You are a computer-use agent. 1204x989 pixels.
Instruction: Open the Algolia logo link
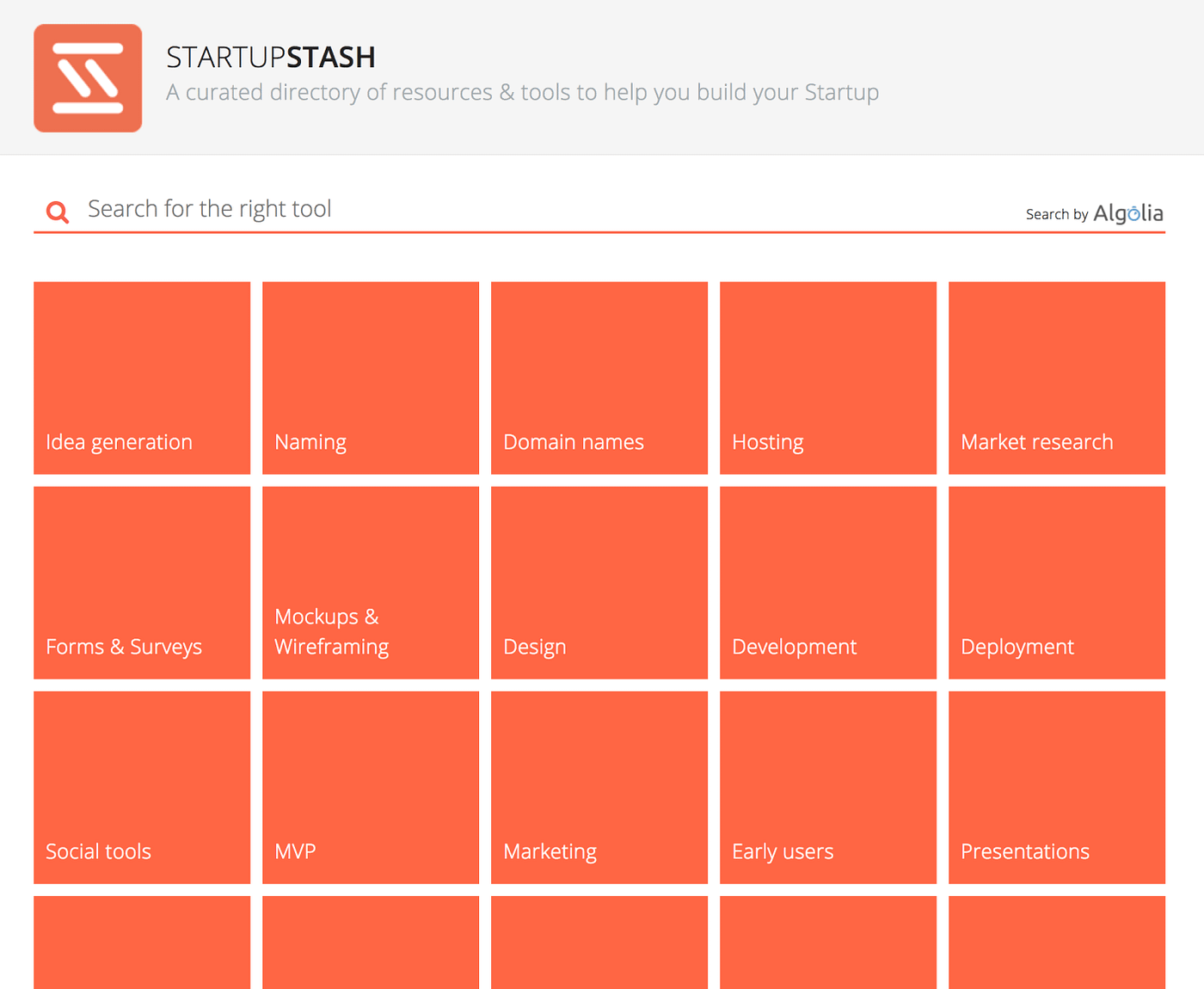(1127, 213)
